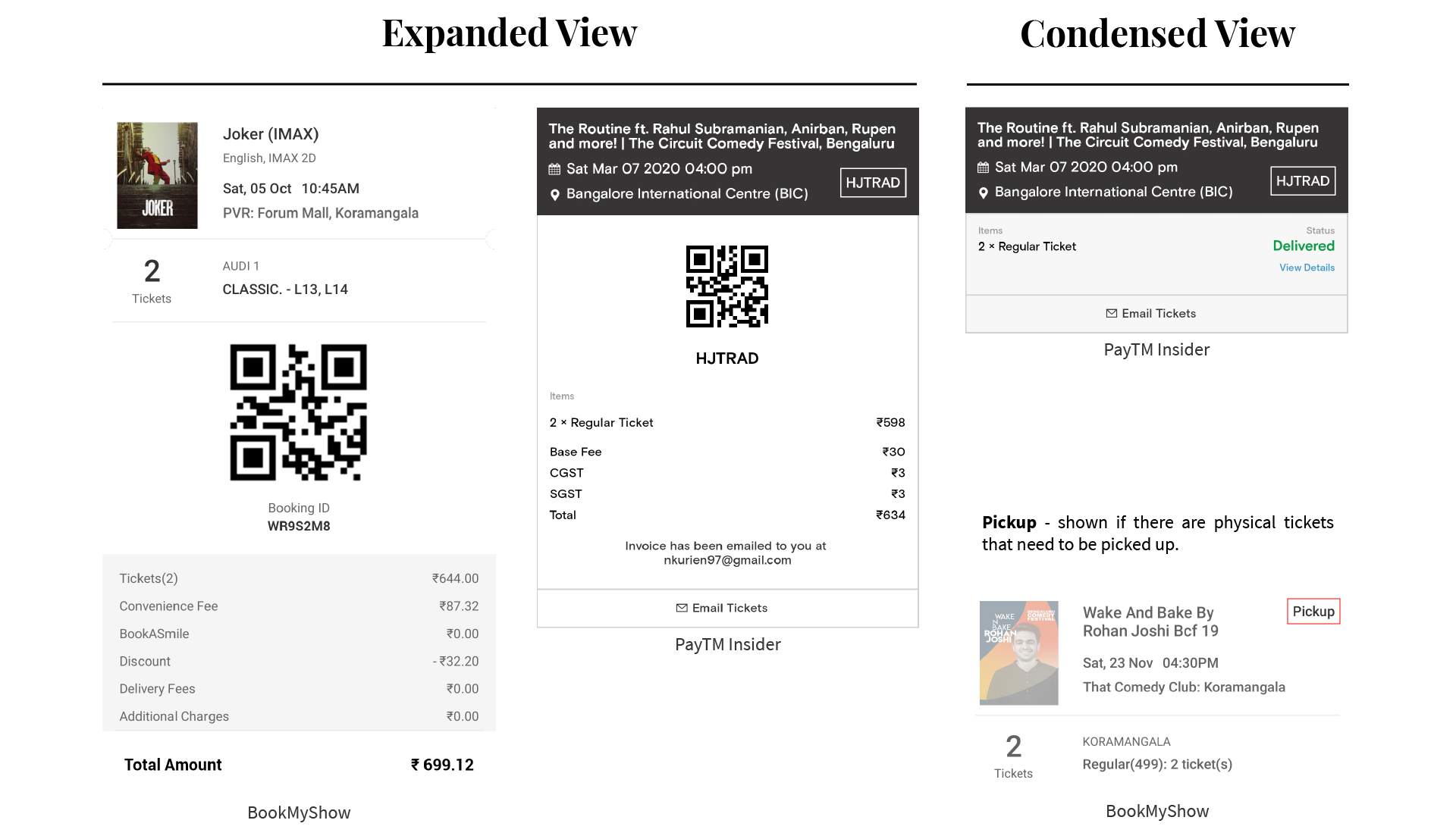Click the Pickup tag on Wake And Bake

coord(1313,612)
